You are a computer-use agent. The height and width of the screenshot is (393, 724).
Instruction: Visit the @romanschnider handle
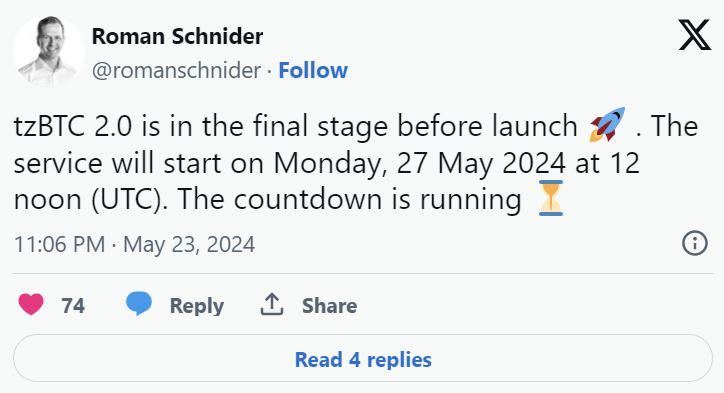click(176, 71)
